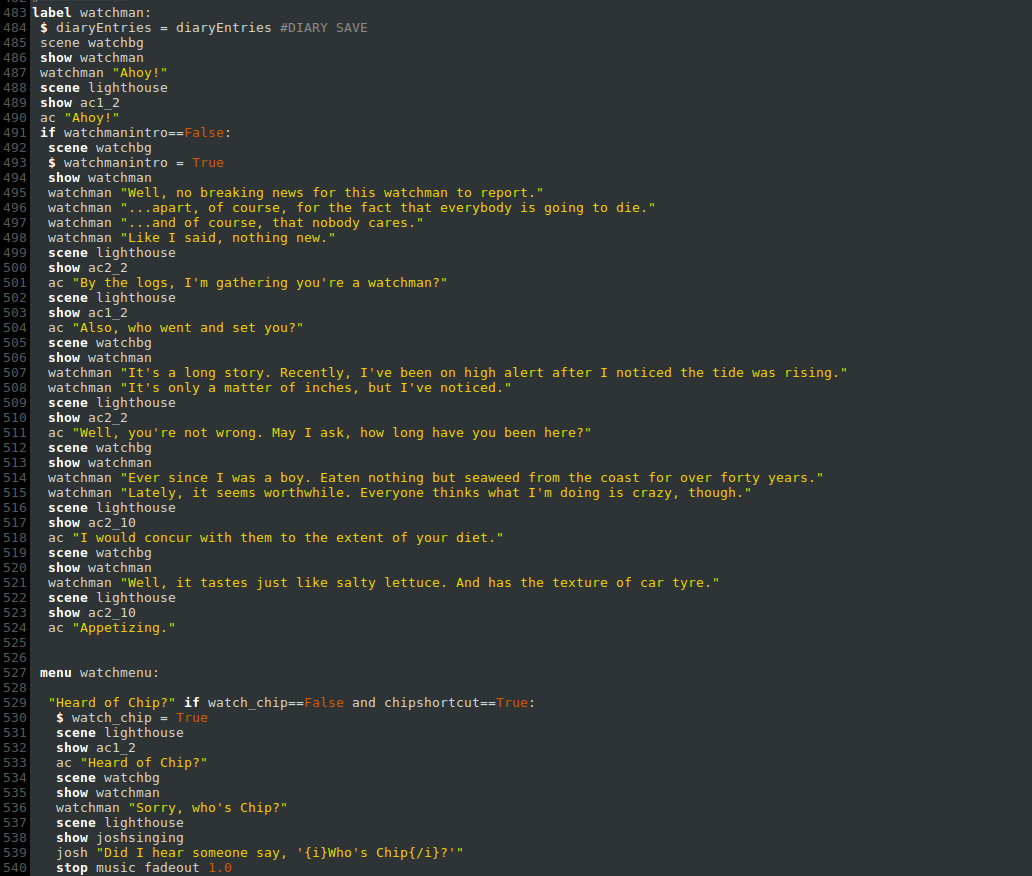The image size is (1032, 876).
Task: Click the show joshsinging line
Action: (120, 838)
